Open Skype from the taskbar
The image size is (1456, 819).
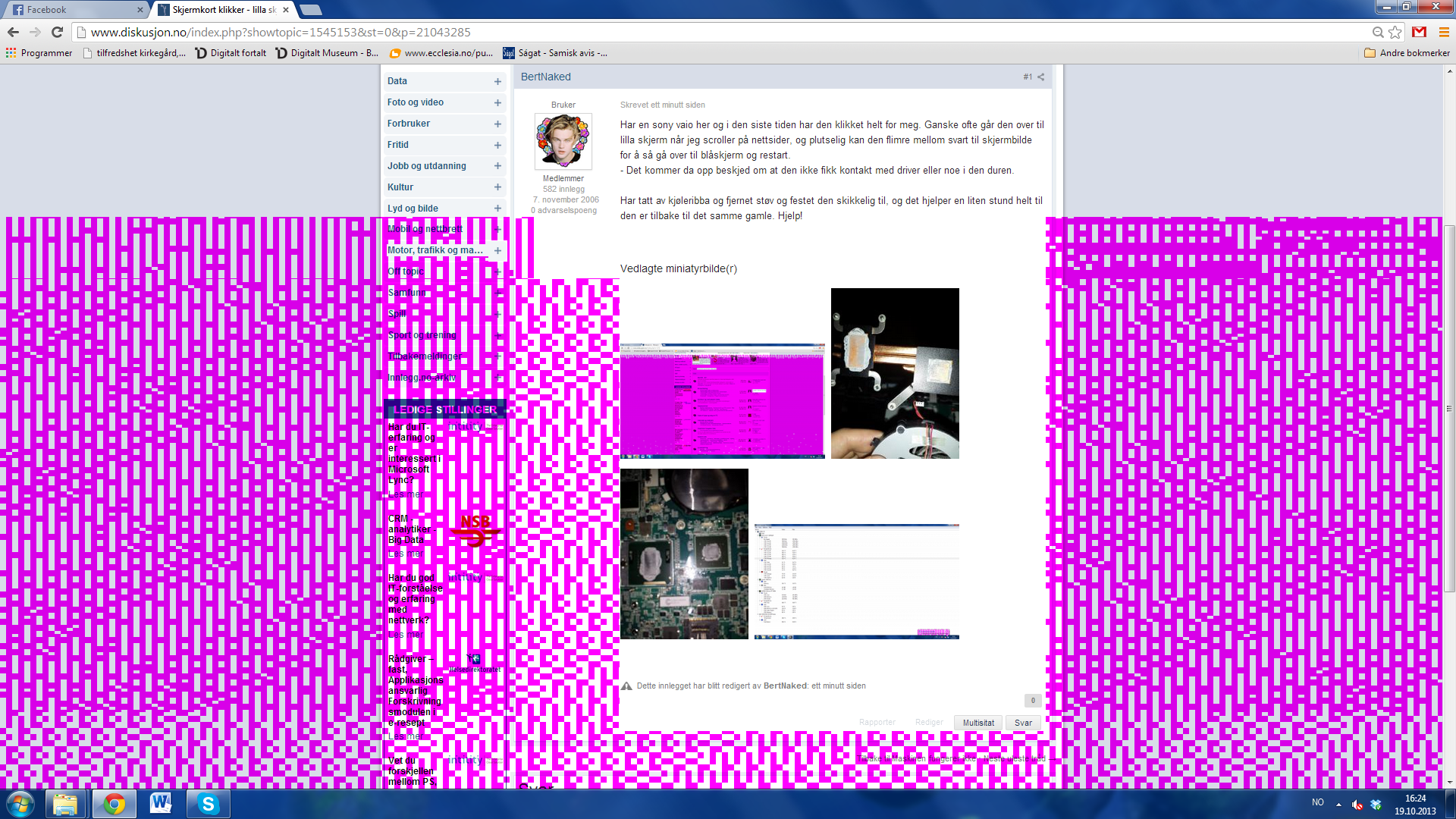[x=208, y=804]
